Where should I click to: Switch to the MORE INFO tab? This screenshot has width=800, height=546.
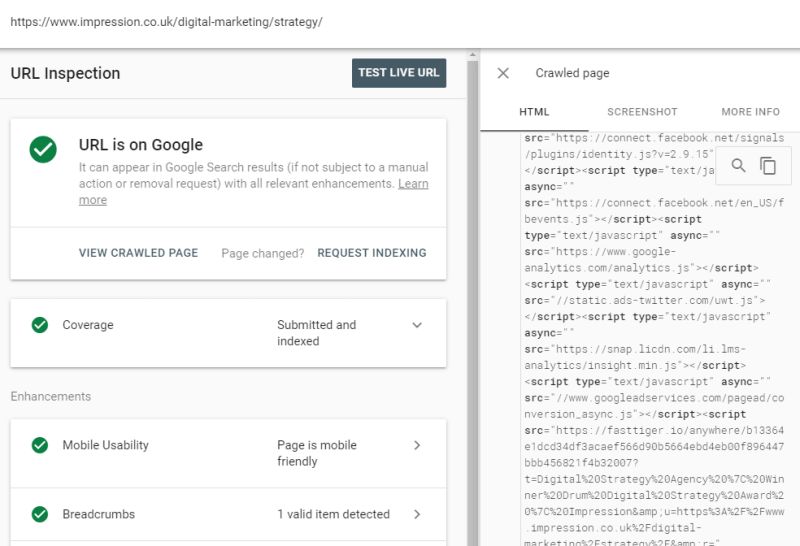click(x=750, y=112)
